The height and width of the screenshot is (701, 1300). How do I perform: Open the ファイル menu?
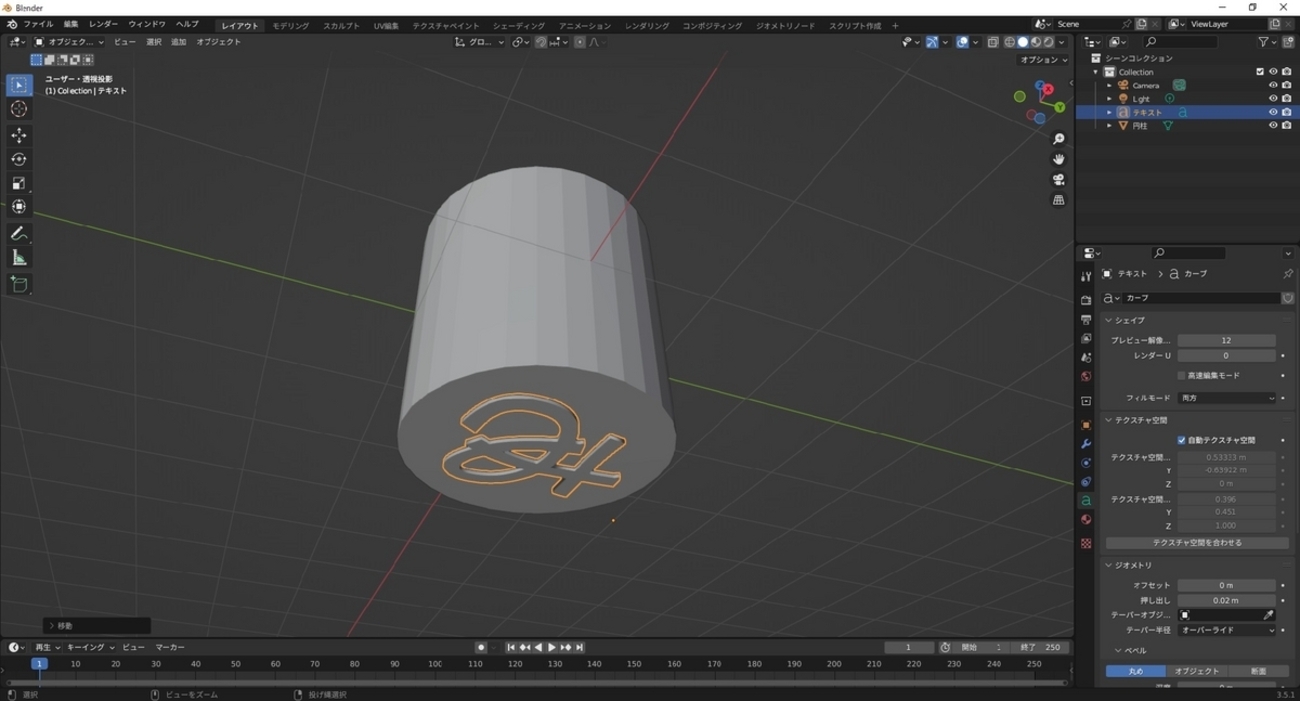[38, 24]
